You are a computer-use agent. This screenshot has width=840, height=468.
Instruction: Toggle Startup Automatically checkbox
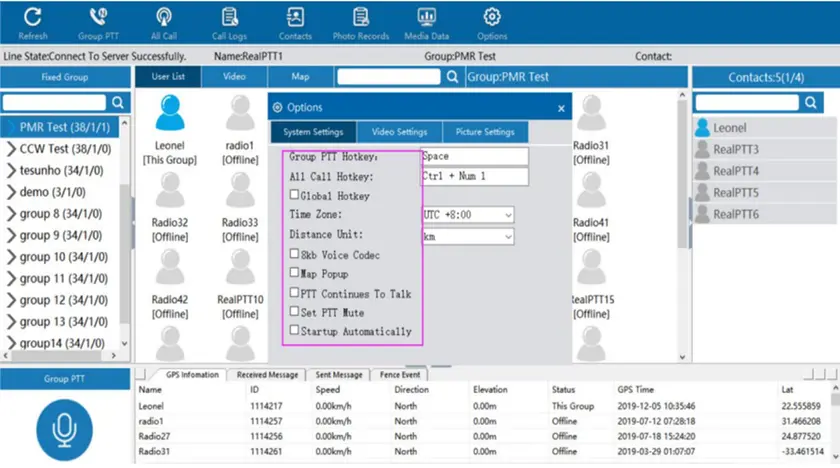click(x=295, y=330)
